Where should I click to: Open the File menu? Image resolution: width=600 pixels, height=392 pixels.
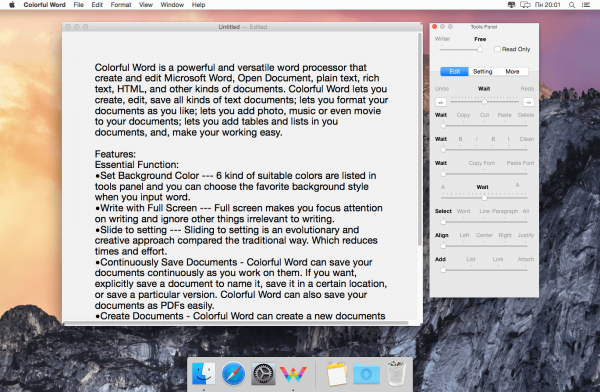(78, 5)
